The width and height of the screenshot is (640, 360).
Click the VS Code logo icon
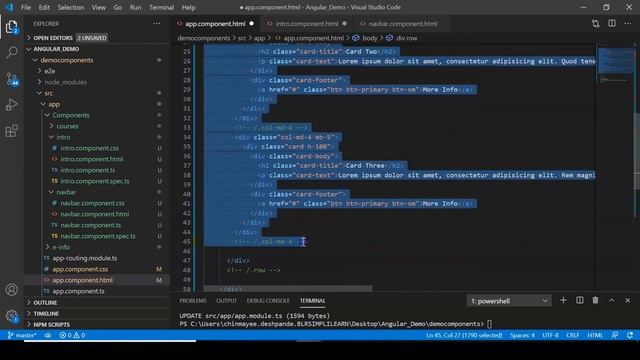pyautogui.click(x=9, y=7)
